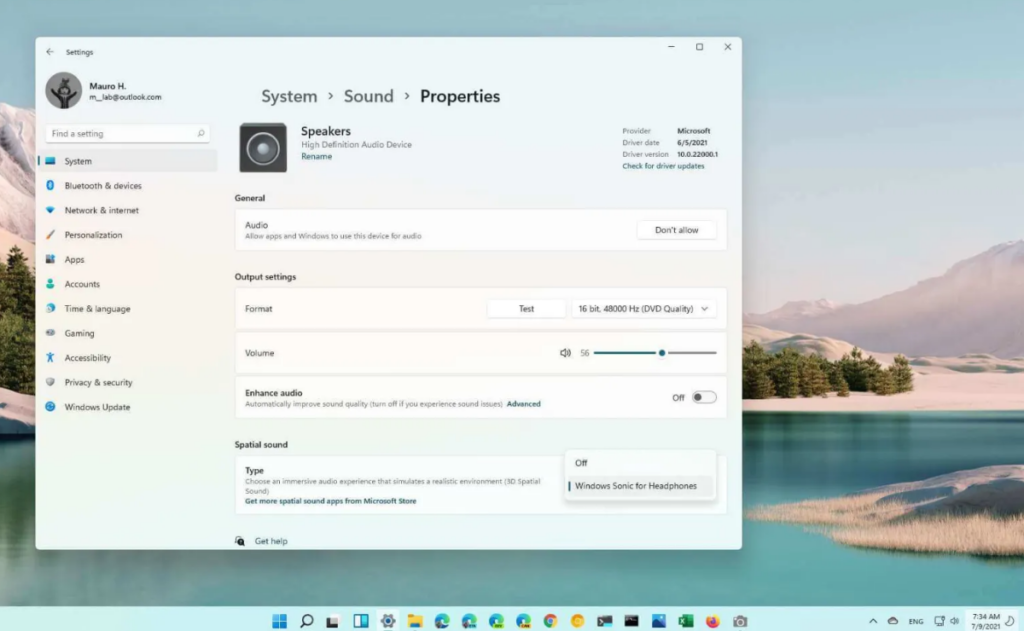Click the Accessibility sidebar icon

tap(50, 358)
